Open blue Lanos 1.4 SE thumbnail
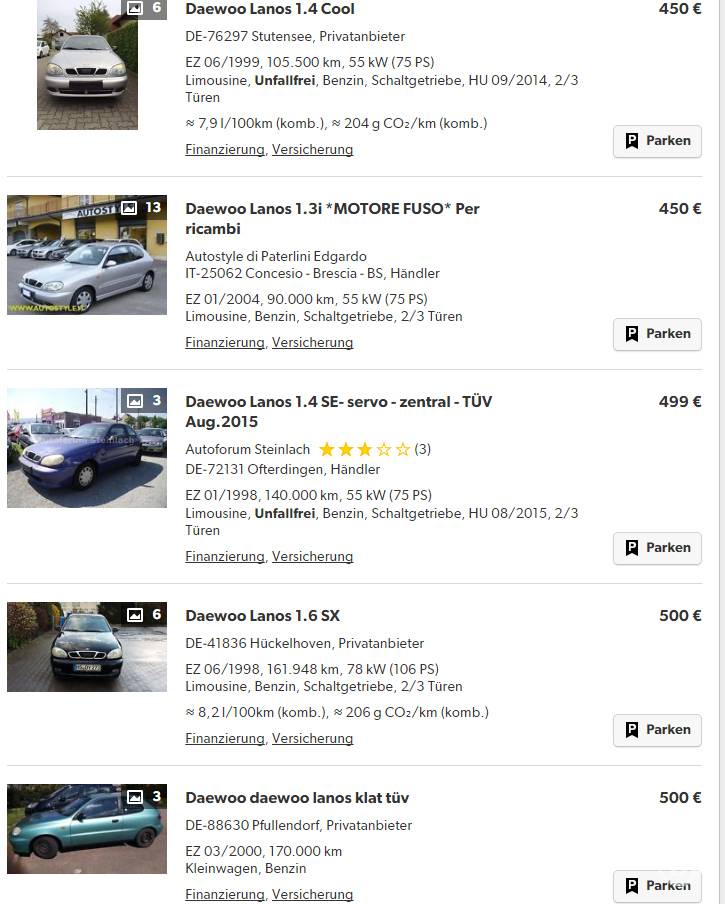 point(87,448)
